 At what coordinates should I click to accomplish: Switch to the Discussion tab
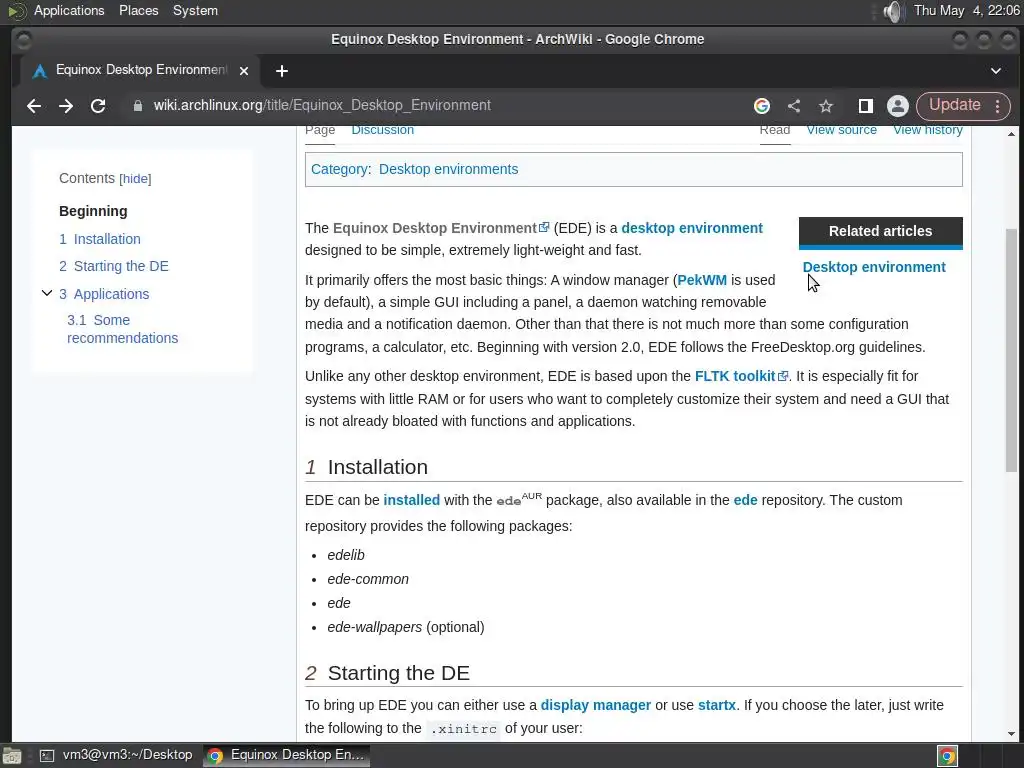click(383, 130)
